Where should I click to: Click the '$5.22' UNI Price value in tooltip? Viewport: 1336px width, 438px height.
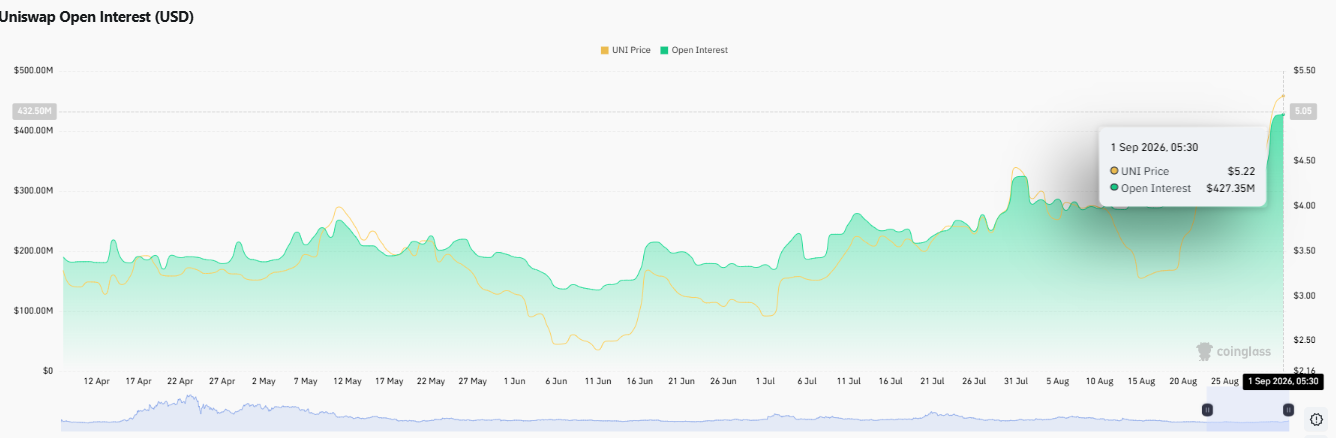click(1241, 171)
